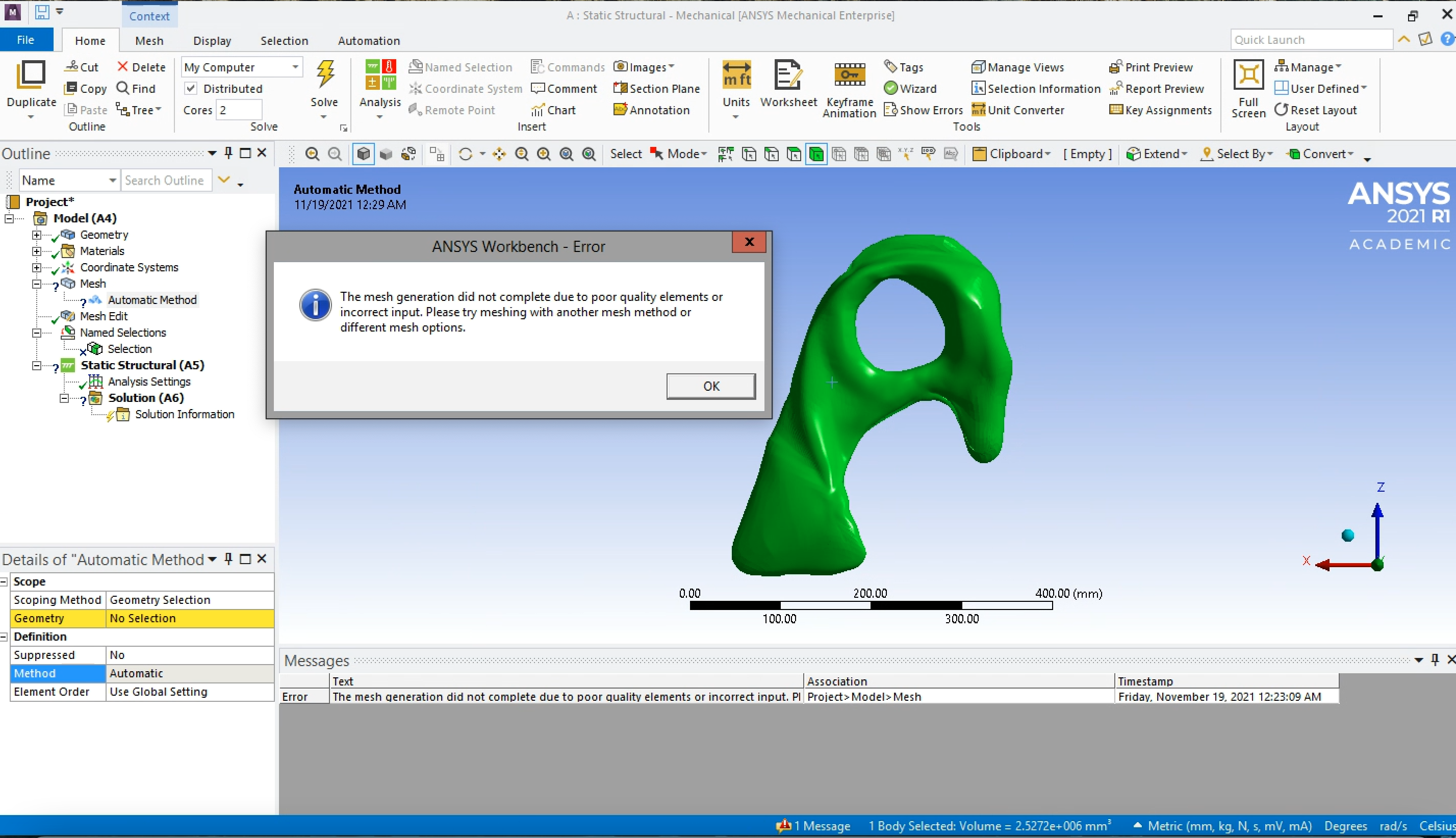Collapse Static Structural (A5) node
Image resolution: width=1456 pixels, height=838 pixels.
tap(37, 366)
